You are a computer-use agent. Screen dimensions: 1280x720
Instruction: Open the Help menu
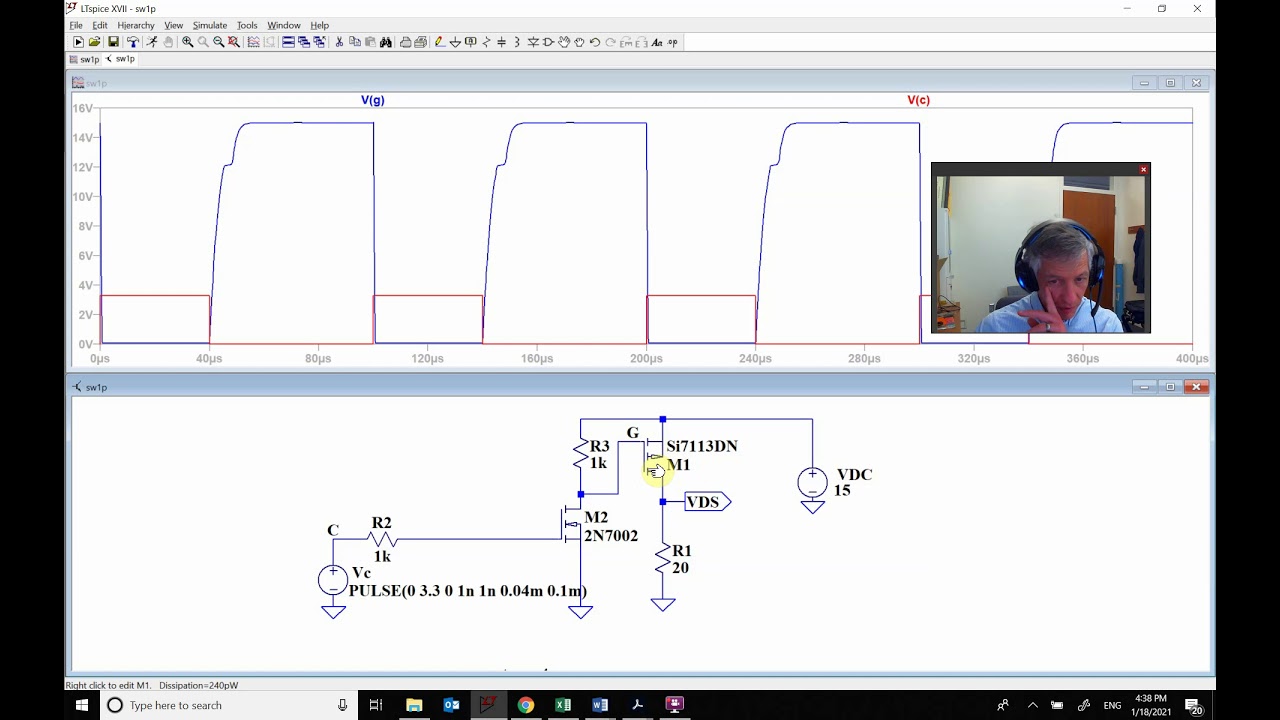[320, 25]
